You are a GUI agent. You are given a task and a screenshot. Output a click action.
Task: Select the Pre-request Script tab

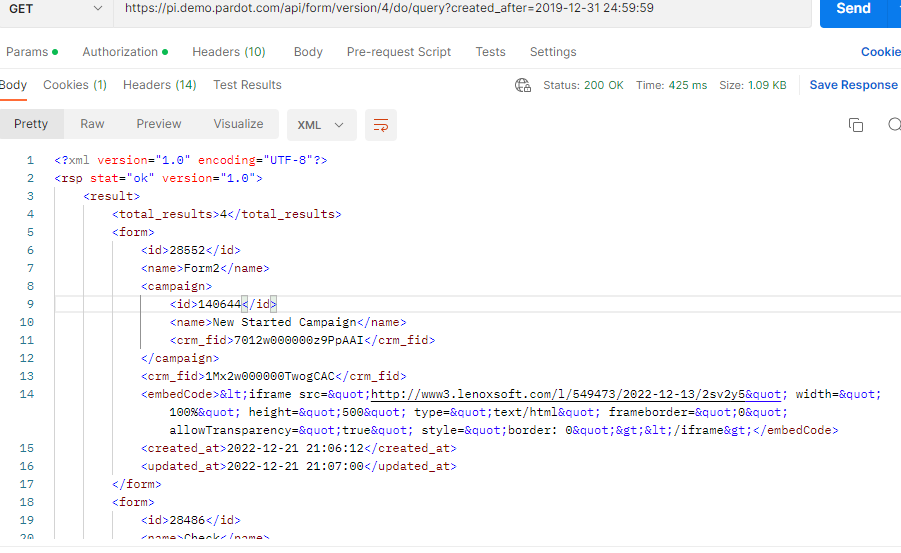[398, 52]
